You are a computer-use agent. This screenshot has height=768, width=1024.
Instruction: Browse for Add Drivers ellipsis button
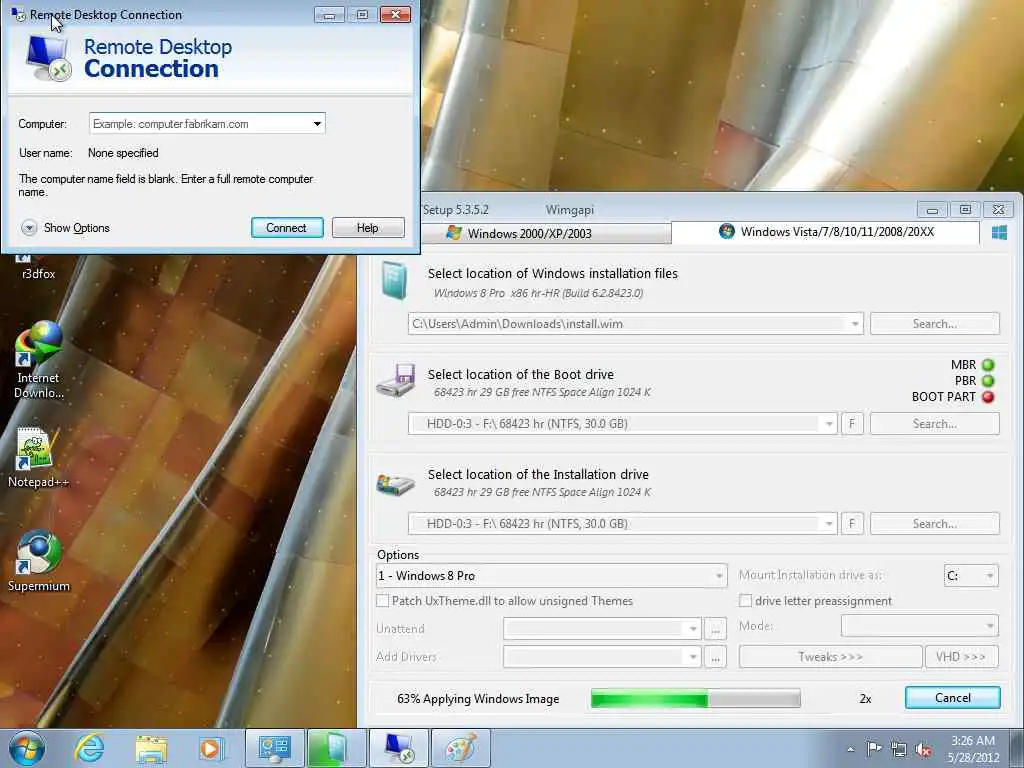(716, 657)
